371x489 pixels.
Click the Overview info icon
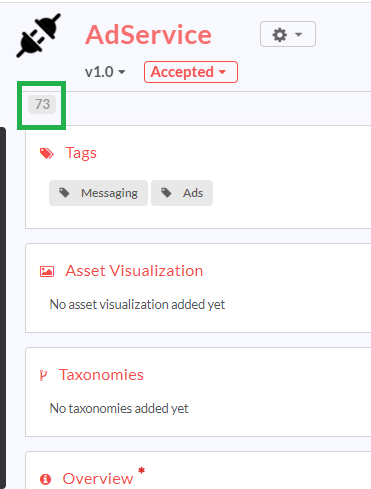point(45,479)
